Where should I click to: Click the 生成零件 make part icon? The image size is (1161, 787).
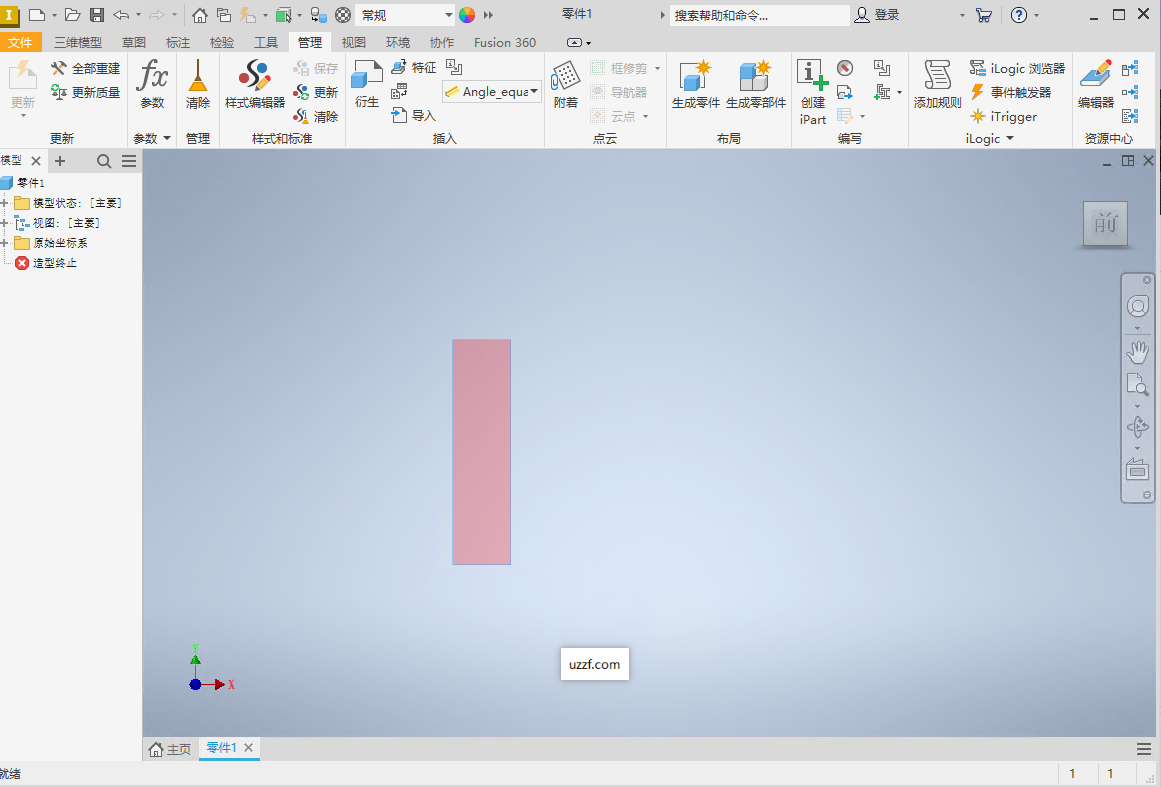point(694,85)
